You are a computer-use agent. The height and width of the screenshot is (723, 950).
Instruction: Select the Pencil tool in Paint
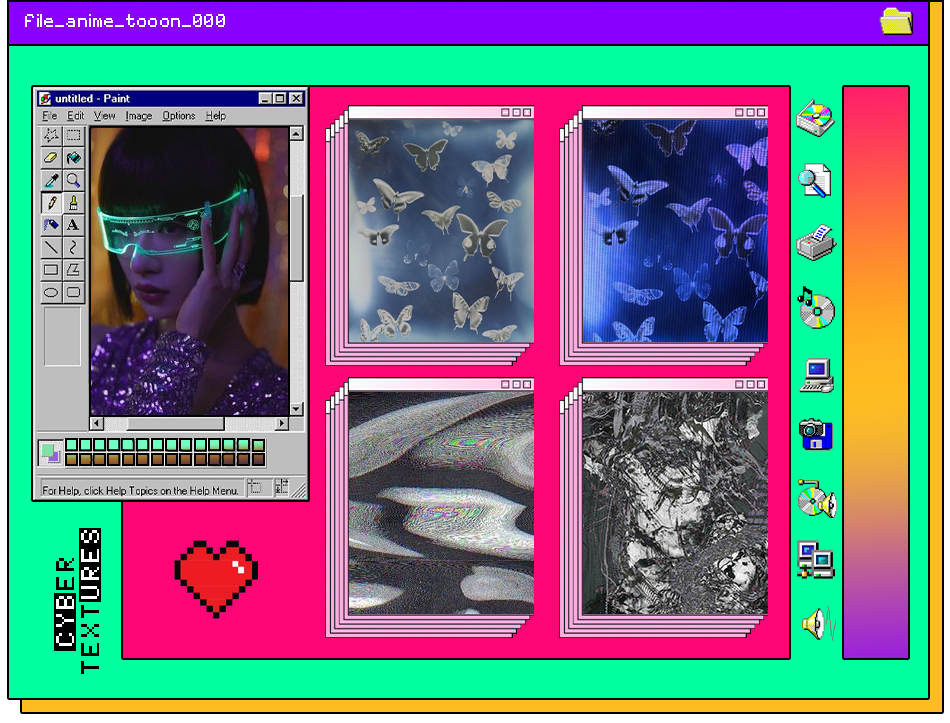pos(51,203)
